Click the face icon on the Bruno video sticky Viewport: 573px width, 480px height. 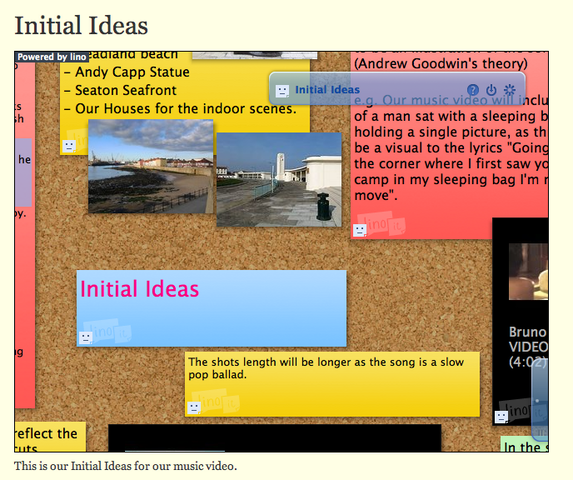[501, 417]
